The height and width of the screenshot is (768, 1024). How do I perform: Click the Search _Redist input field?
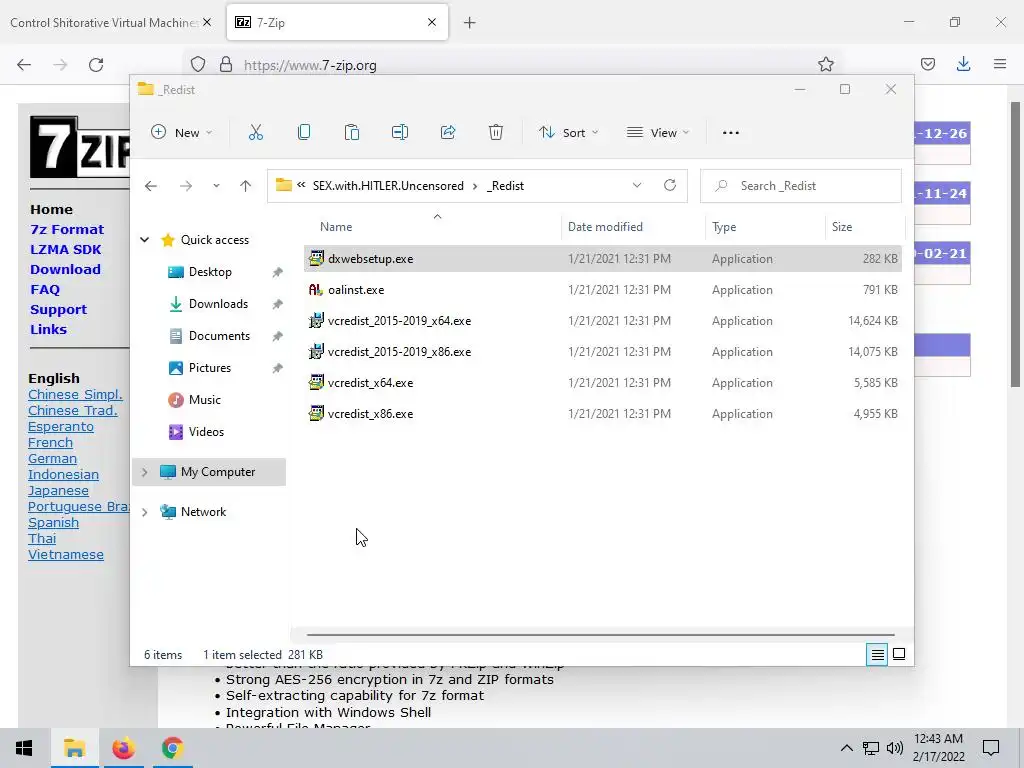click(x=801, y=185)
